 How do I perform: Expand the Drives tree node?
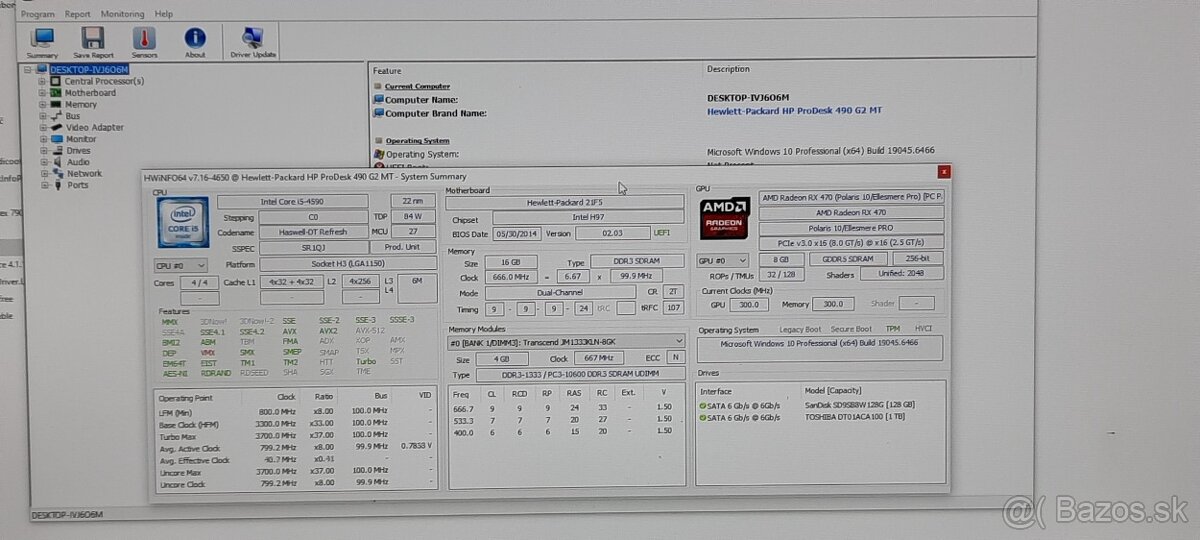pos(43,150)
